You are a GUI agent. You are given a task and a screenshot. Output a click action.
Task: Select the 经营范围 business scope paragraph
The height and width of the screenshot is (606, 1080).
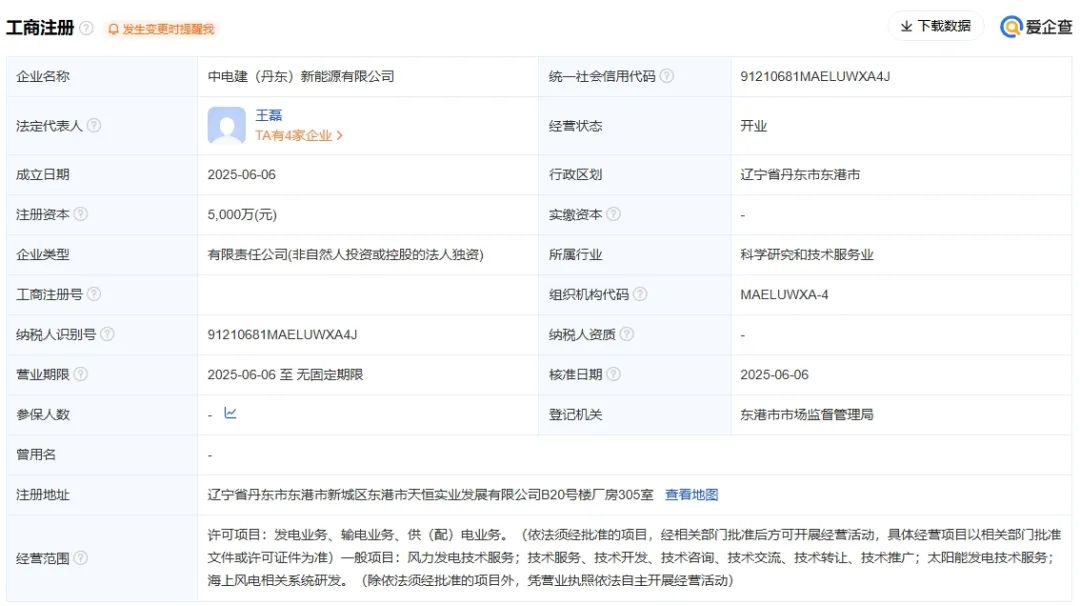(x=634, y=558)
